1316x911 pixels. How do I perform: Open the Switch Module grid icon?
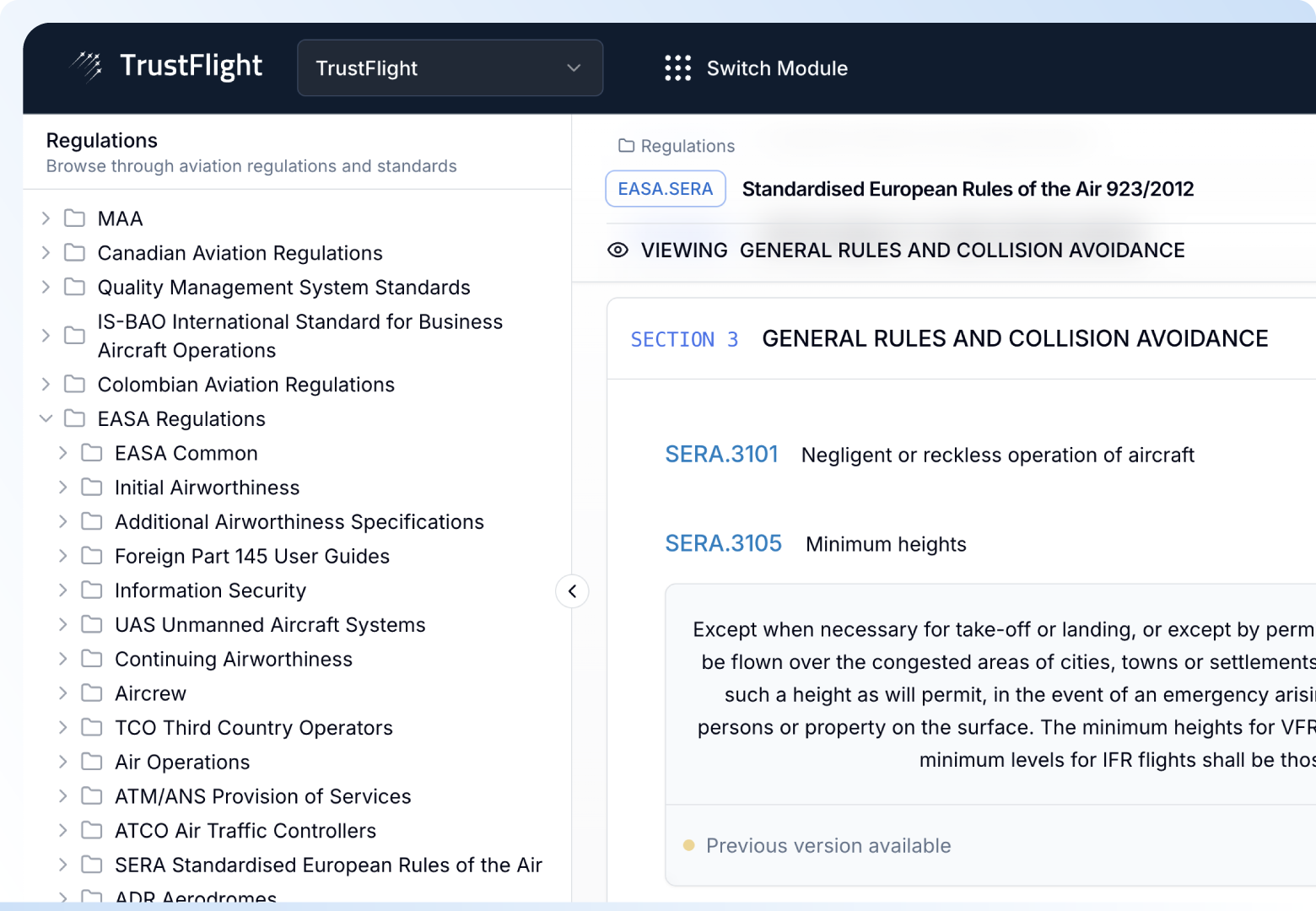tap(677, 68)
